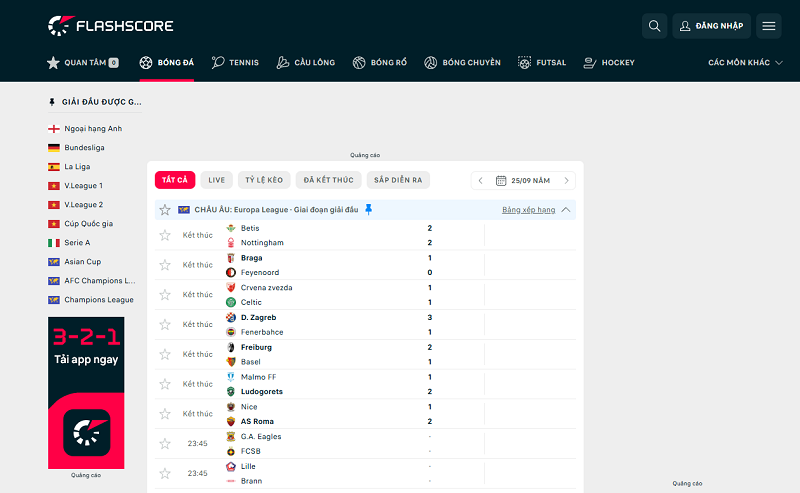Star the Betis vs Nottingham match
This screenshot has height=493, width=800.
[x=165, y=235]
